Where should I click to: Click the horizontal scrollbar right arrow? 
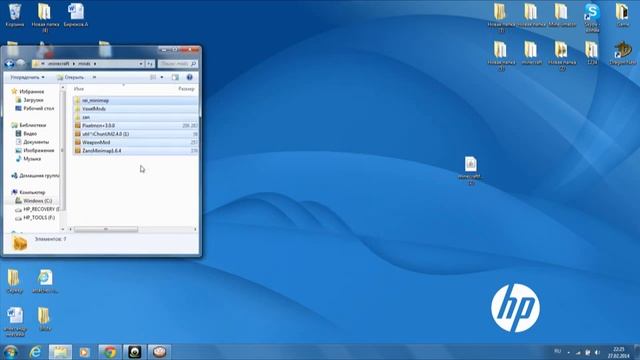coord(195,229)
